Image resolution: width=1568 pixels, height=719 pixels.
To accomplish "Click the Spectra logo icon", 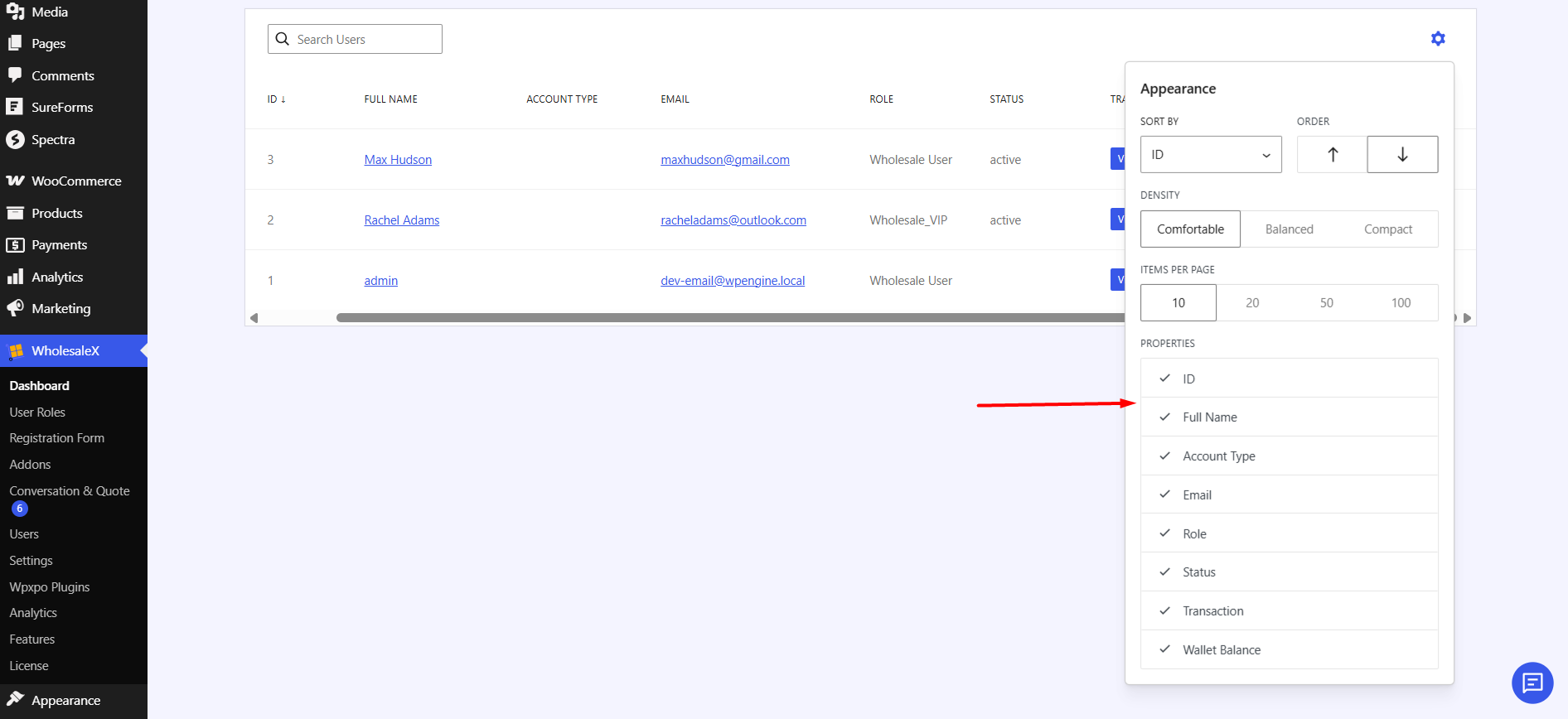I will pyautogui.click(x=15, y=139).
